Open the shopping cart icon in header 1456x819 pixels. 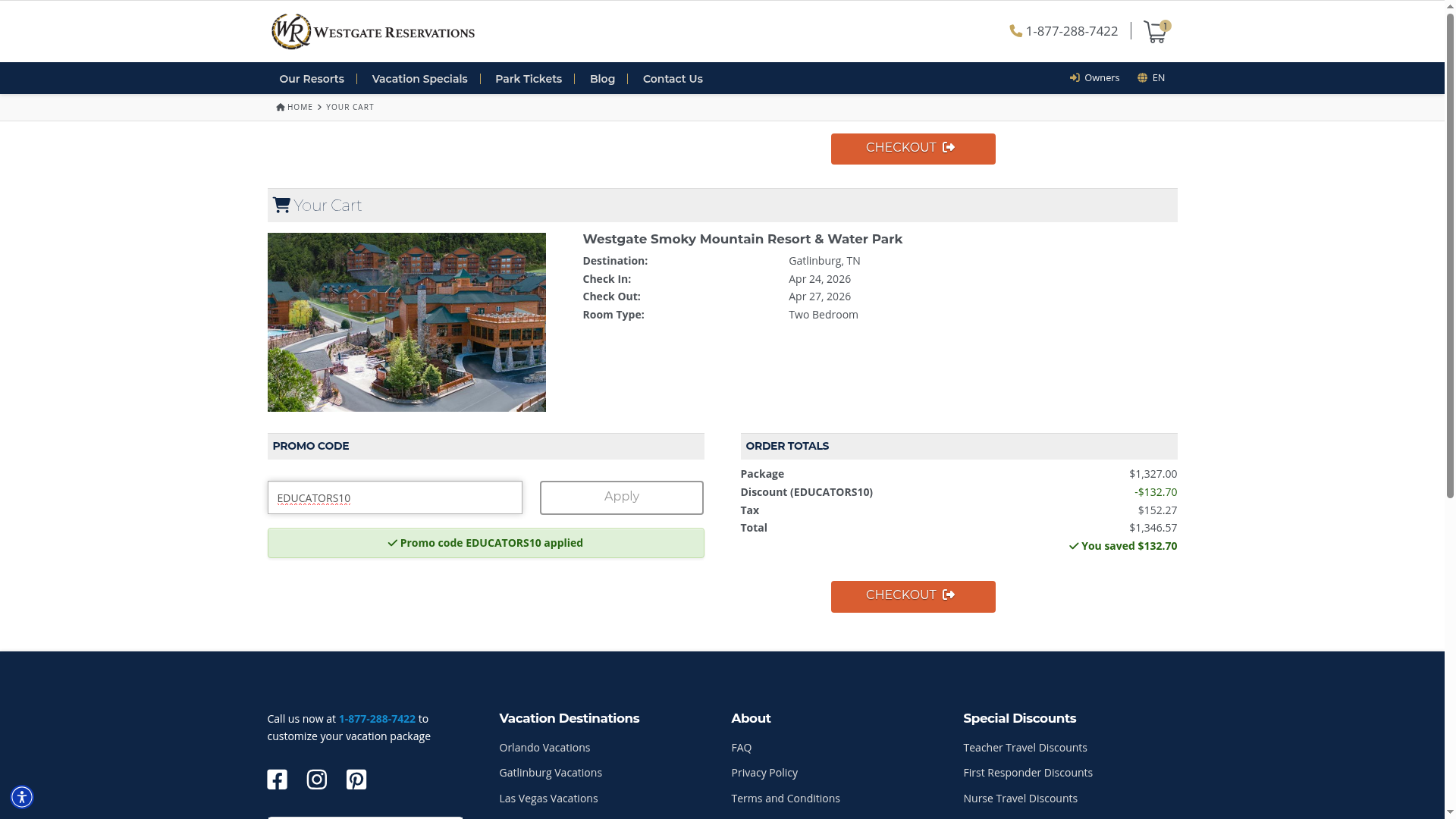(x=1154, y=32)
